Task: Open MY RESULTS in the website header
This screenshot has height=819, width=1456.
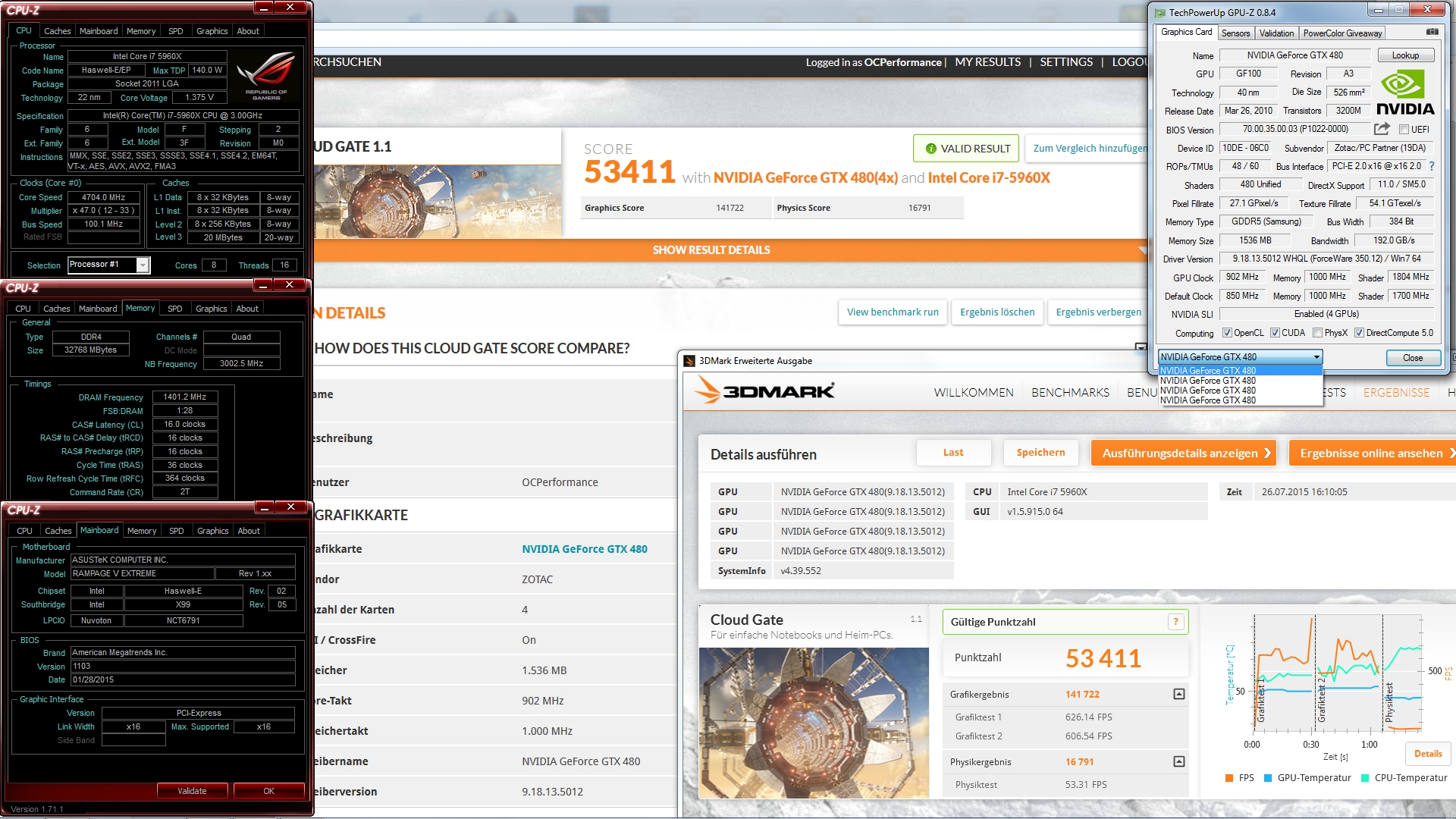Action: click(987, 62)
